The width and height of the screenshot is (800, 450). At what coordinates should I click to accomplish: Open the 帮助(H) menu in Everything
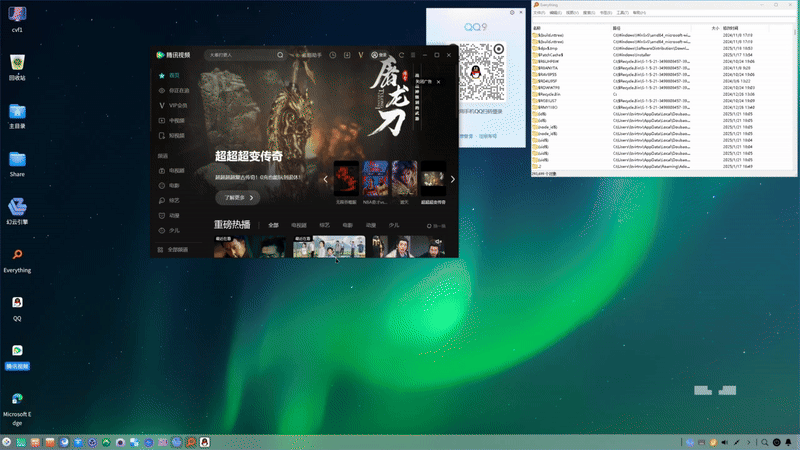point(639,13)
